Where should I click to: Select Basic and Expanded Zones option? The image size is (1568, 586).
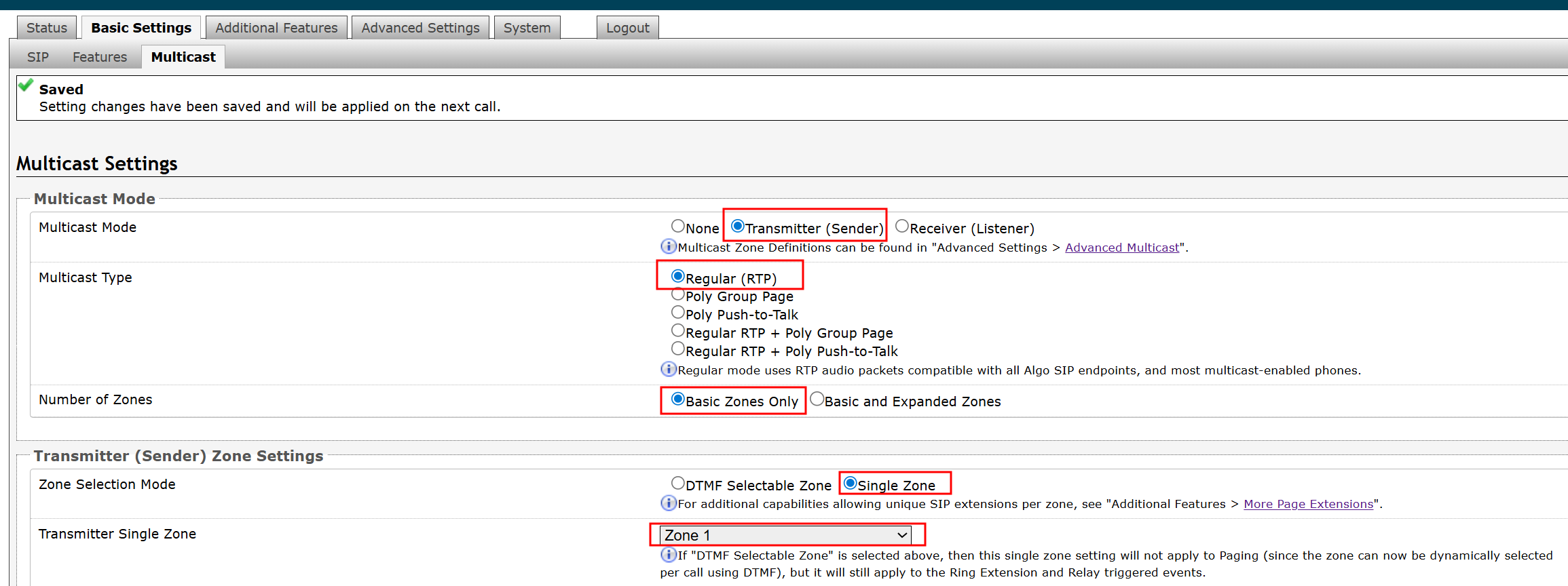817,399
